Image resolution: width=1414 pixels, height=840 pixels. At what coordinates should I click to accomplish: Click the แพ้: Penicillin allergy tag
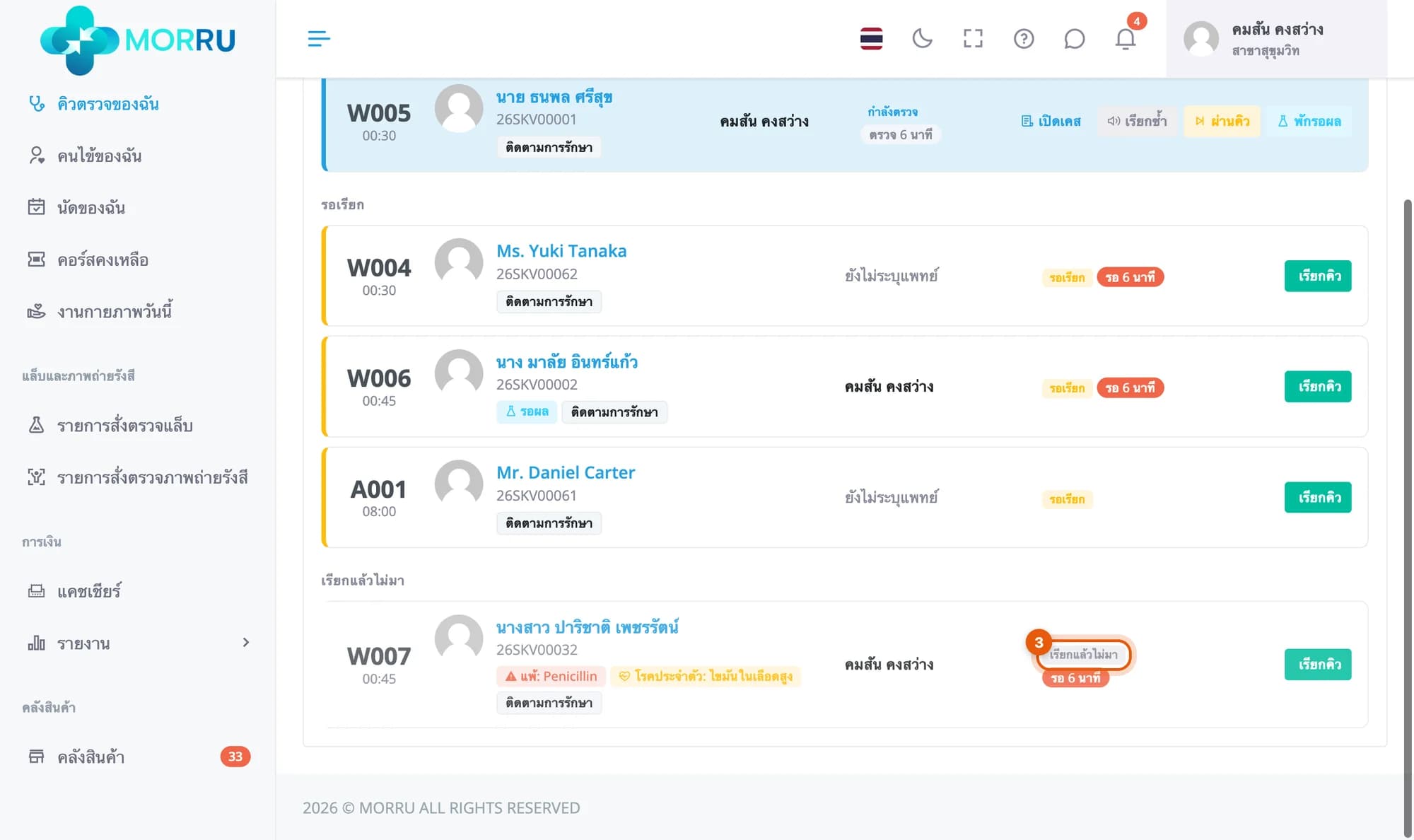click(551, 677)
